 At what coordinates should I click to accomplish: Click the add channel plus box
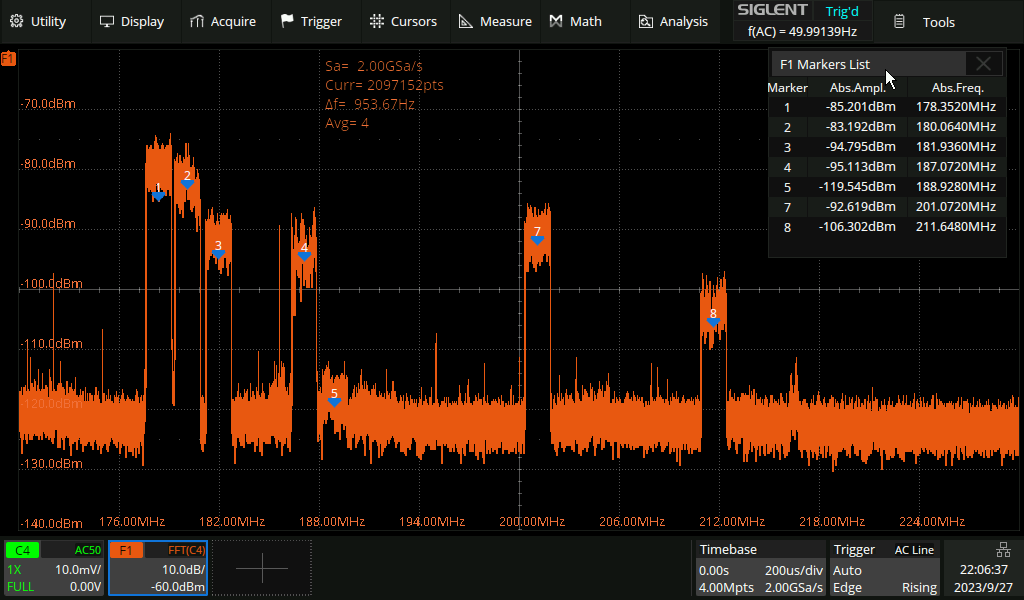261,568
